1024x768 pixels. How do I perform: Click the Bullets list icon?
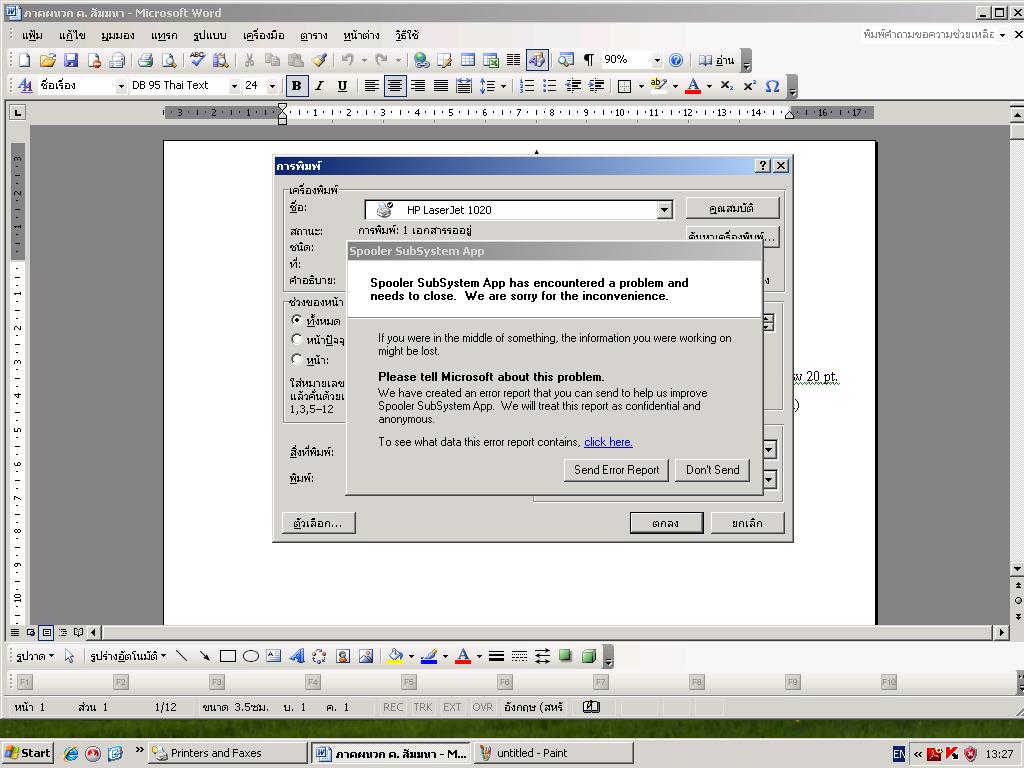pos(550,86)
